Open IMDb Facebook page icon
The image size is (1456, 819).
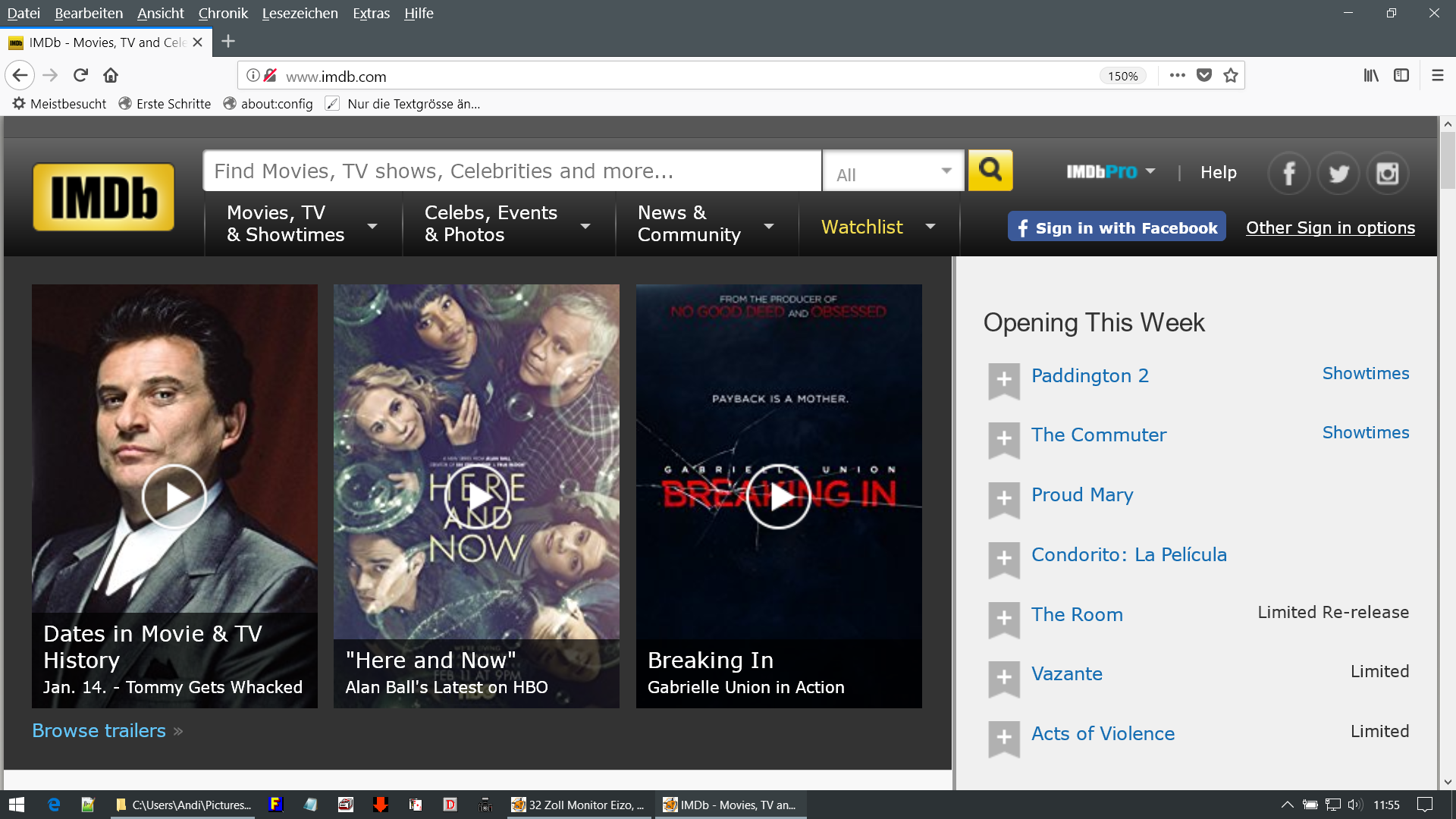click(1288, 174)
